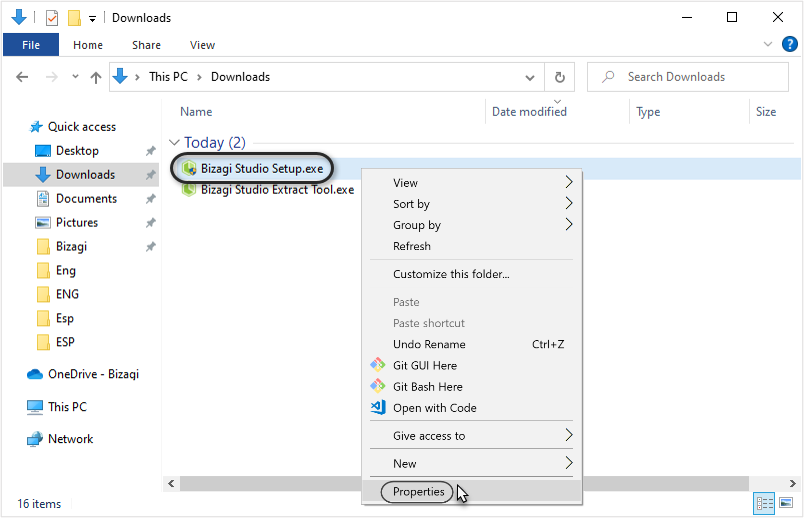Click the right arrow of the horizontal scrollbar
The width and height of the screenshot is (804, 518).
pos(793,483)
